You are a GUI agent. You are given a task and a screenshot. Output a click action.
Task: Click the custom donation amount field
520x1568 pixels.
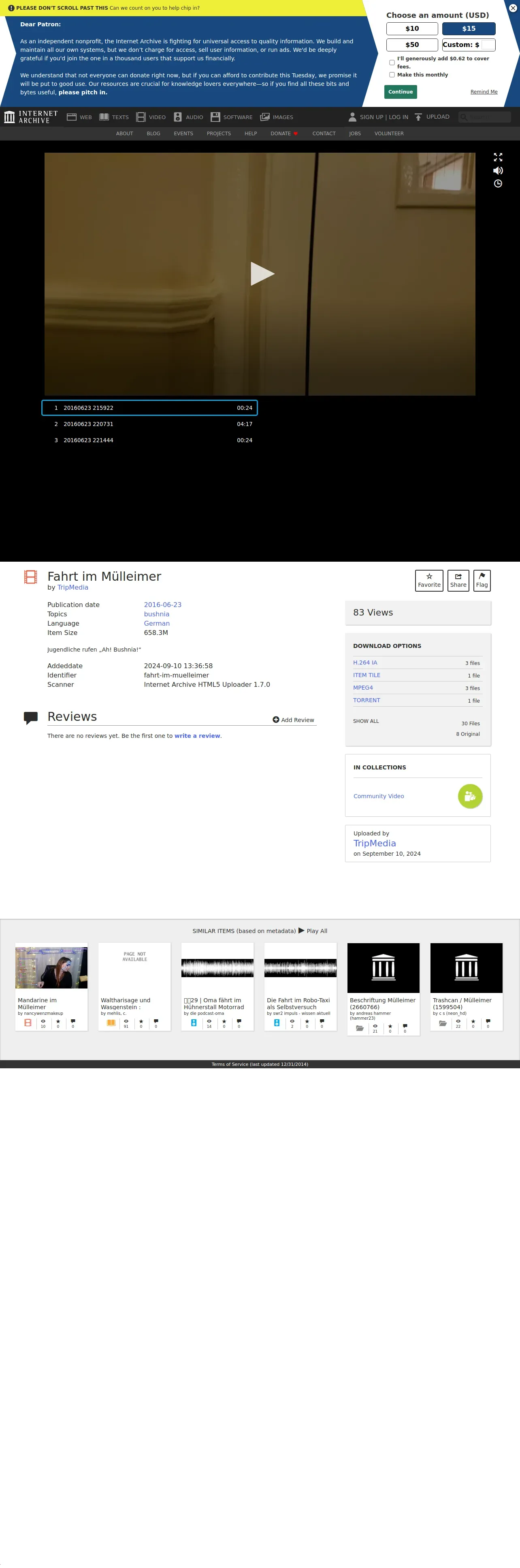click(488, 45)
